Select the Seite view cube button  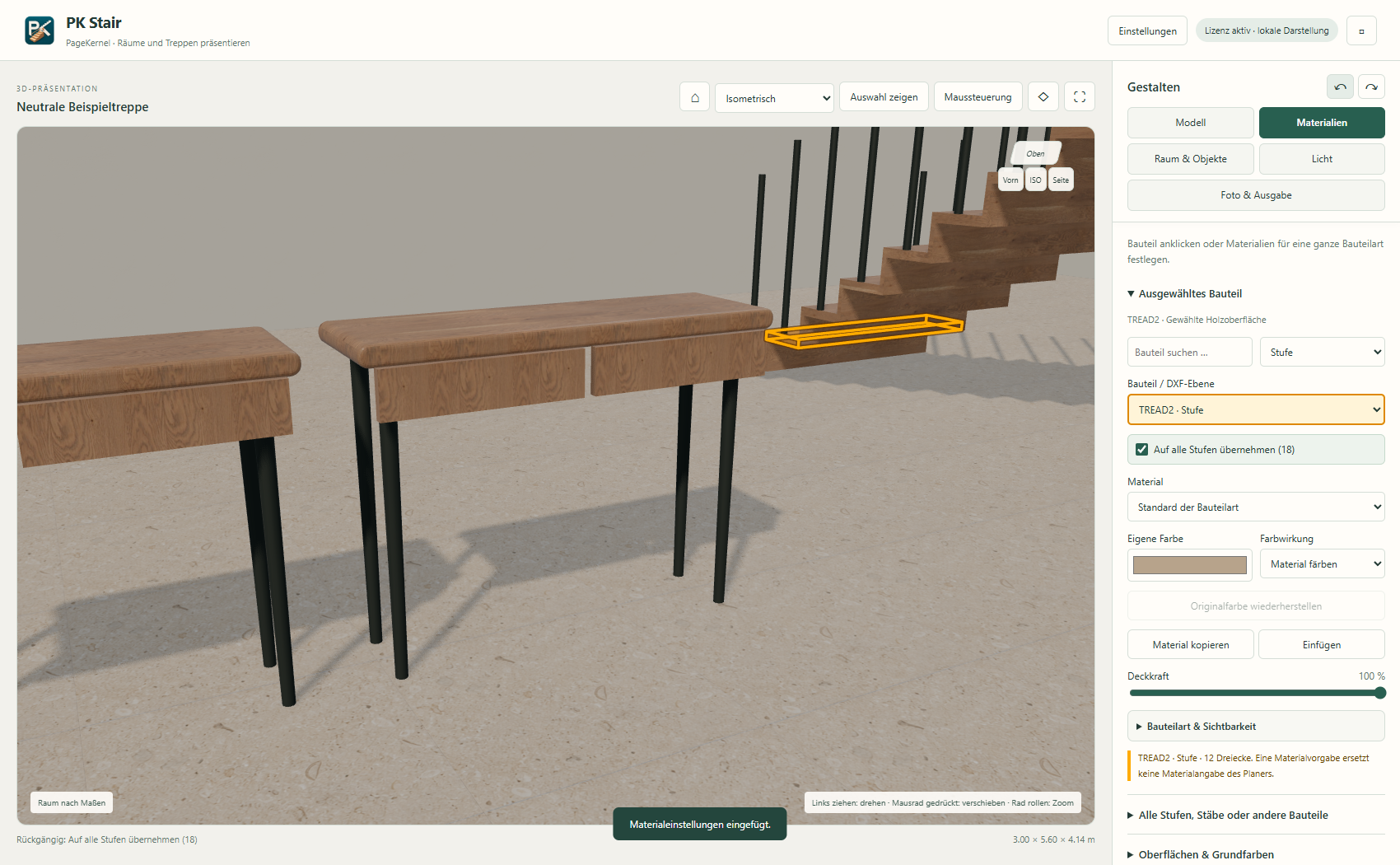pos(1061,180)
